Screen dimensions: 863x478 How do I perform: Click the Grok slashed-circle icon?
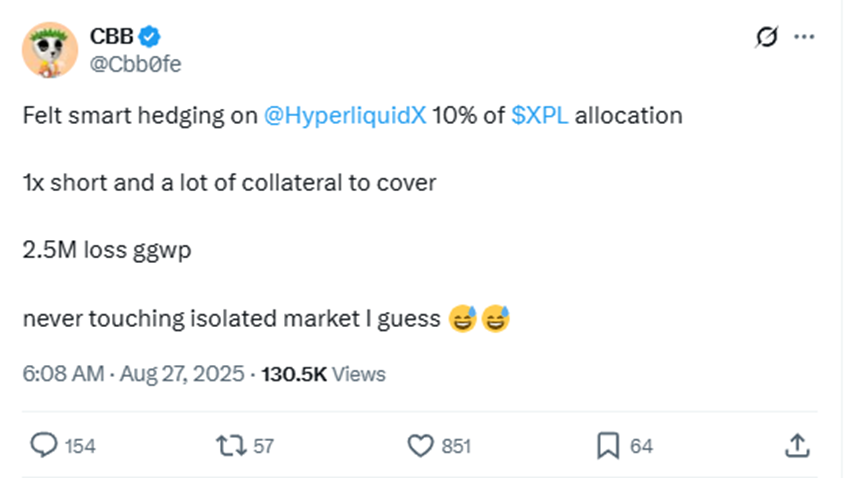click(769, 37)
